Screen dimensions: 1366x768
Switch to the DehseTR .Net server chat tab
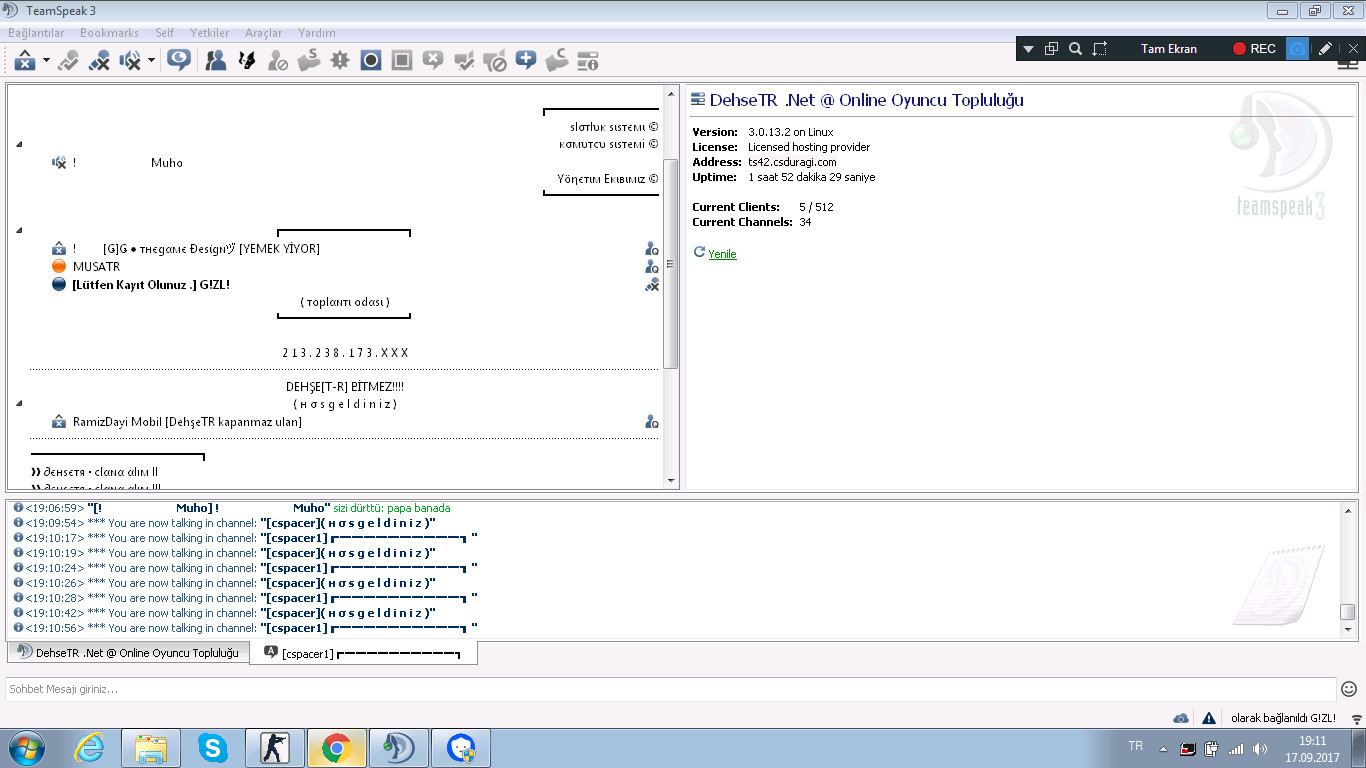click(x=128, y=652)
